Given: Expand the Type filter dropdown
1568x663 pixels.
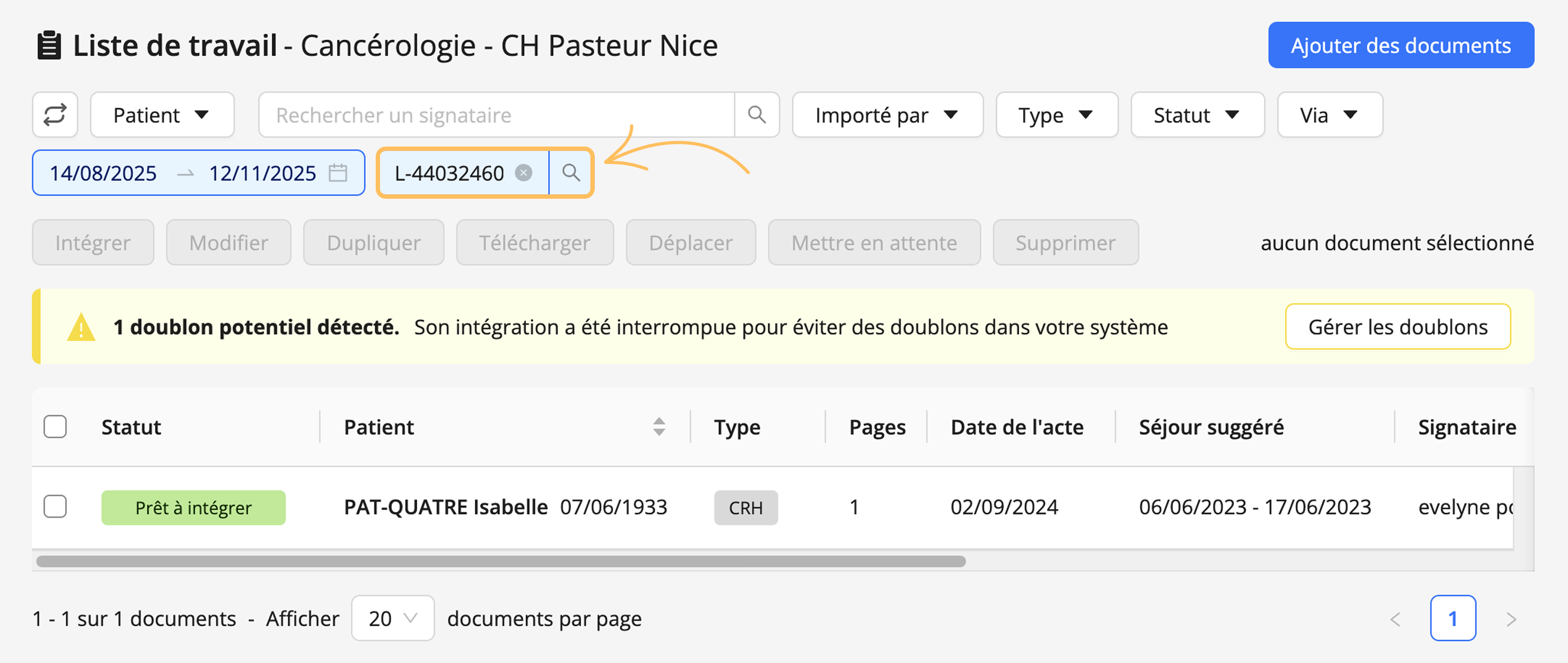Looking at the screenshot, I should point(1057,115).
